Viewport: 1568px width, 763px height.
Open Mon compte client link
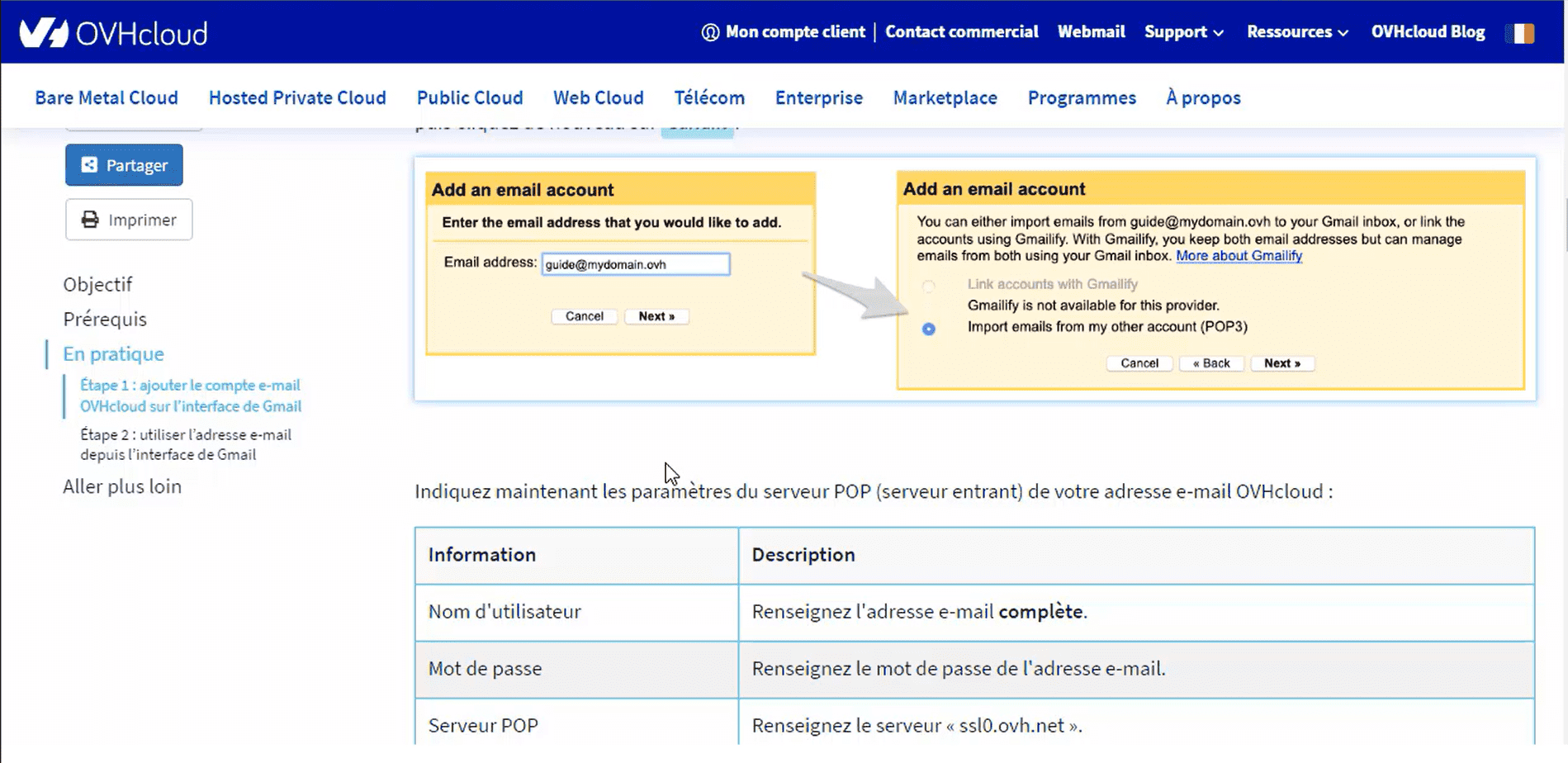(x=794, y=31)
